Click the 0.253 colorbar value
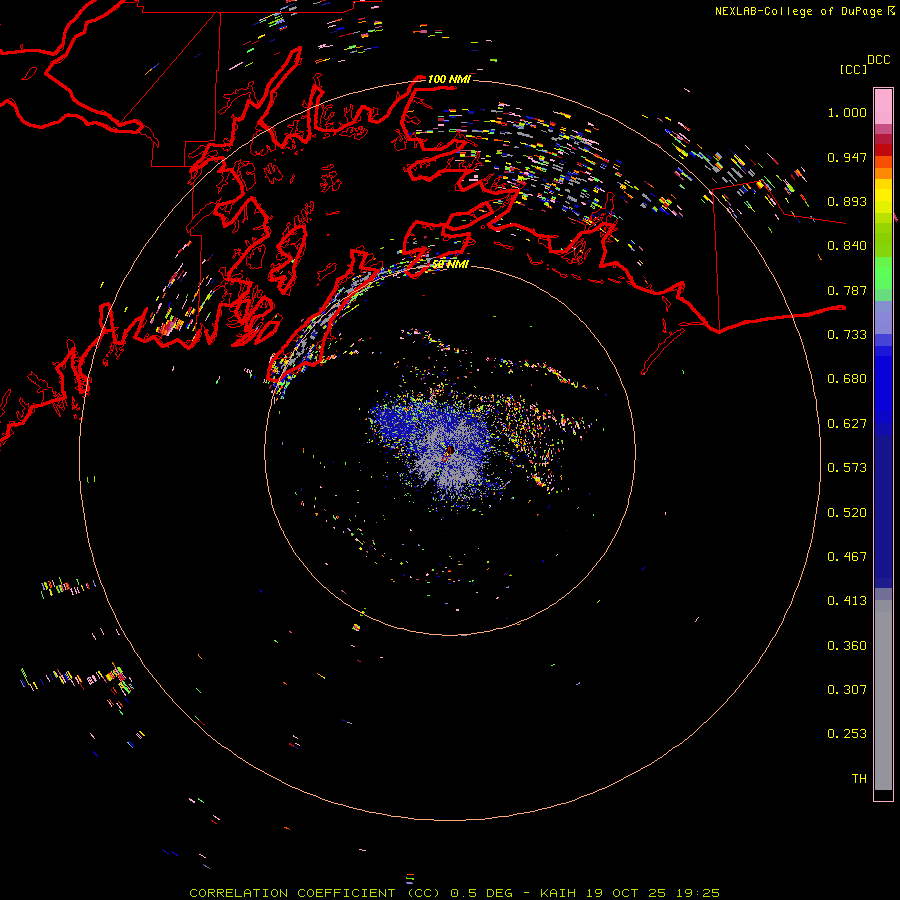The width and height of the screenshot is (900, 900). [x=847, y=734]
